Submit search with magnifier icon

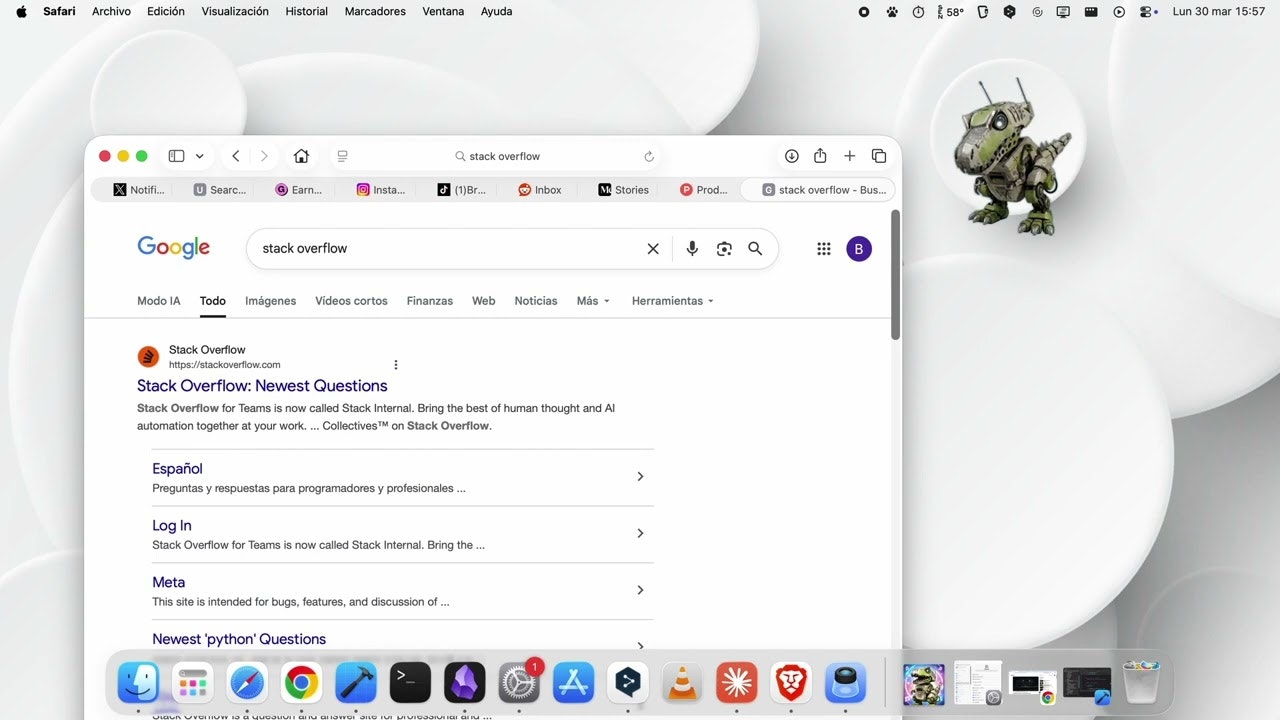[755, 249]
